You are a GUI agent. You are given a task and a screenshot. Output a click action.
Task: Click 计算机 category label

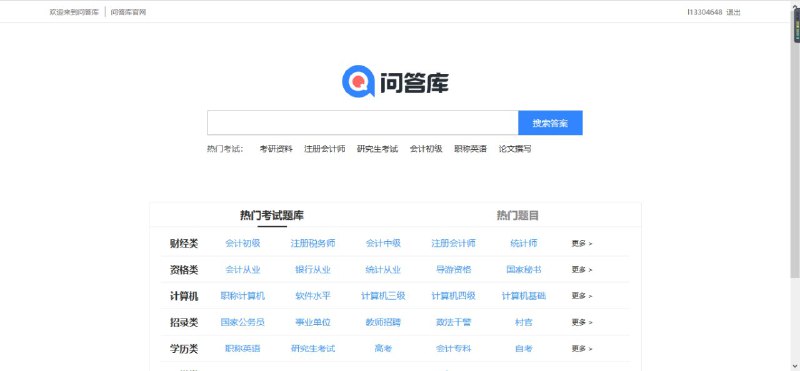(x=184, y=296)
